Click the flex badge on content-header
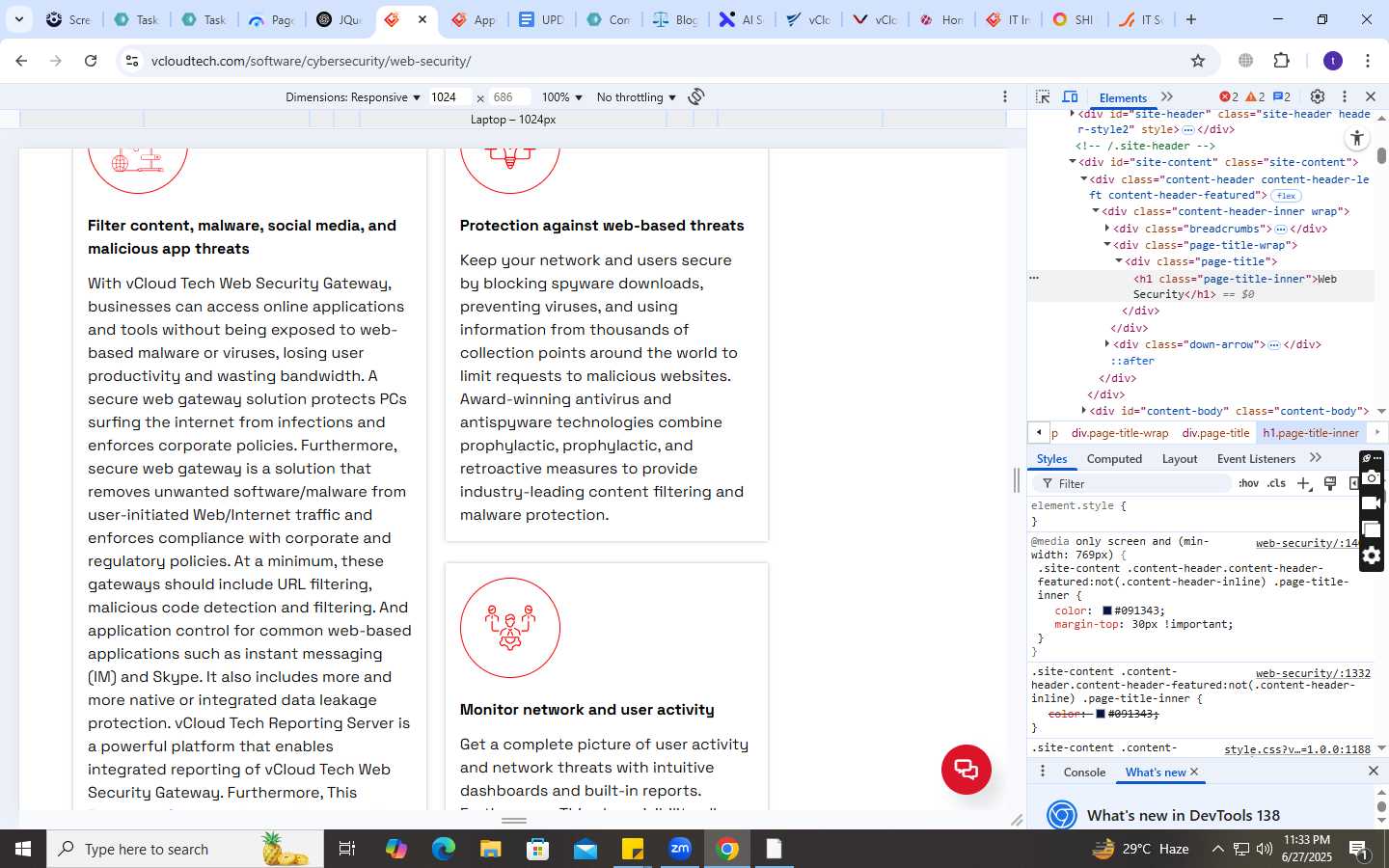Viewport: 1389px width, 868px height. pos(1286,196)
